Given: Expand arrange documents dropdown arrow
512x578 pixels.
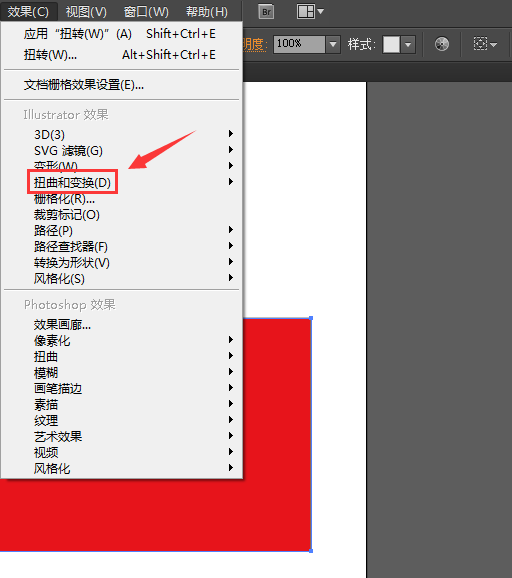Looking at the screenshot, I should pyautogui.click(x=321, y=11).
